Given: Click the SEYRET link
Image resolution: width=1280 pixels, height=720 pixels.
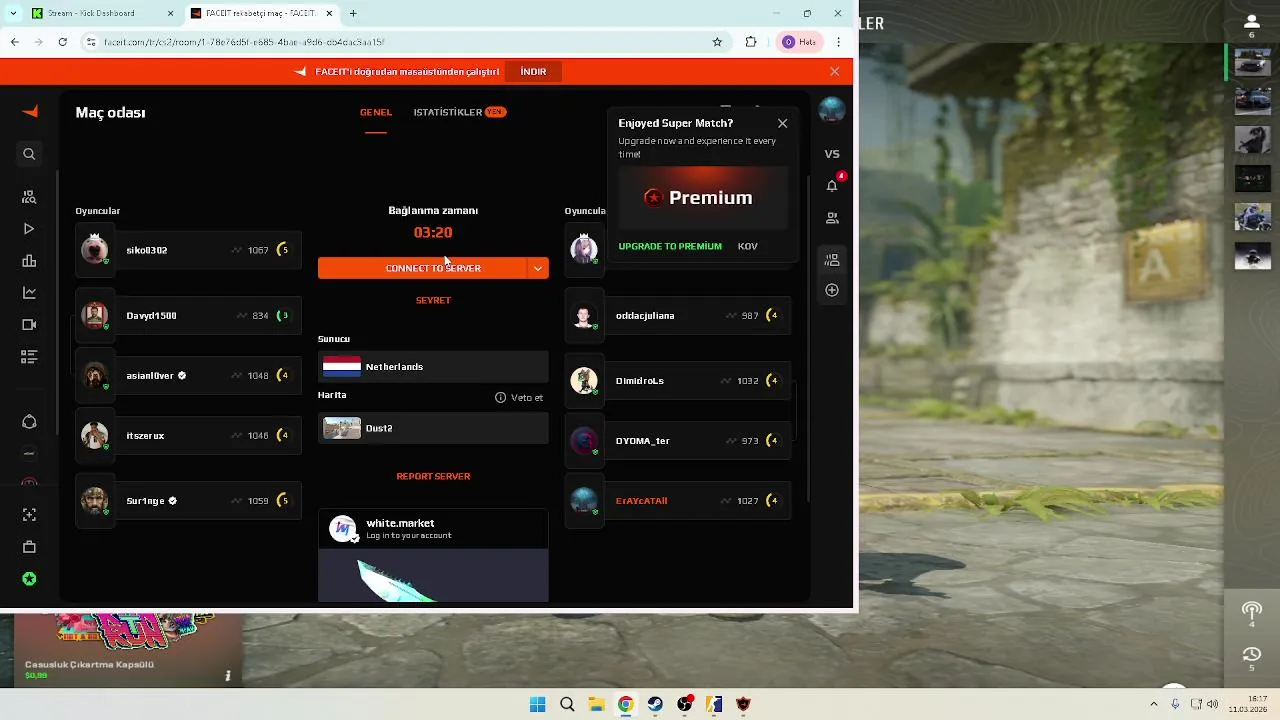Looking at the screenshot, I should coord(433,300).
